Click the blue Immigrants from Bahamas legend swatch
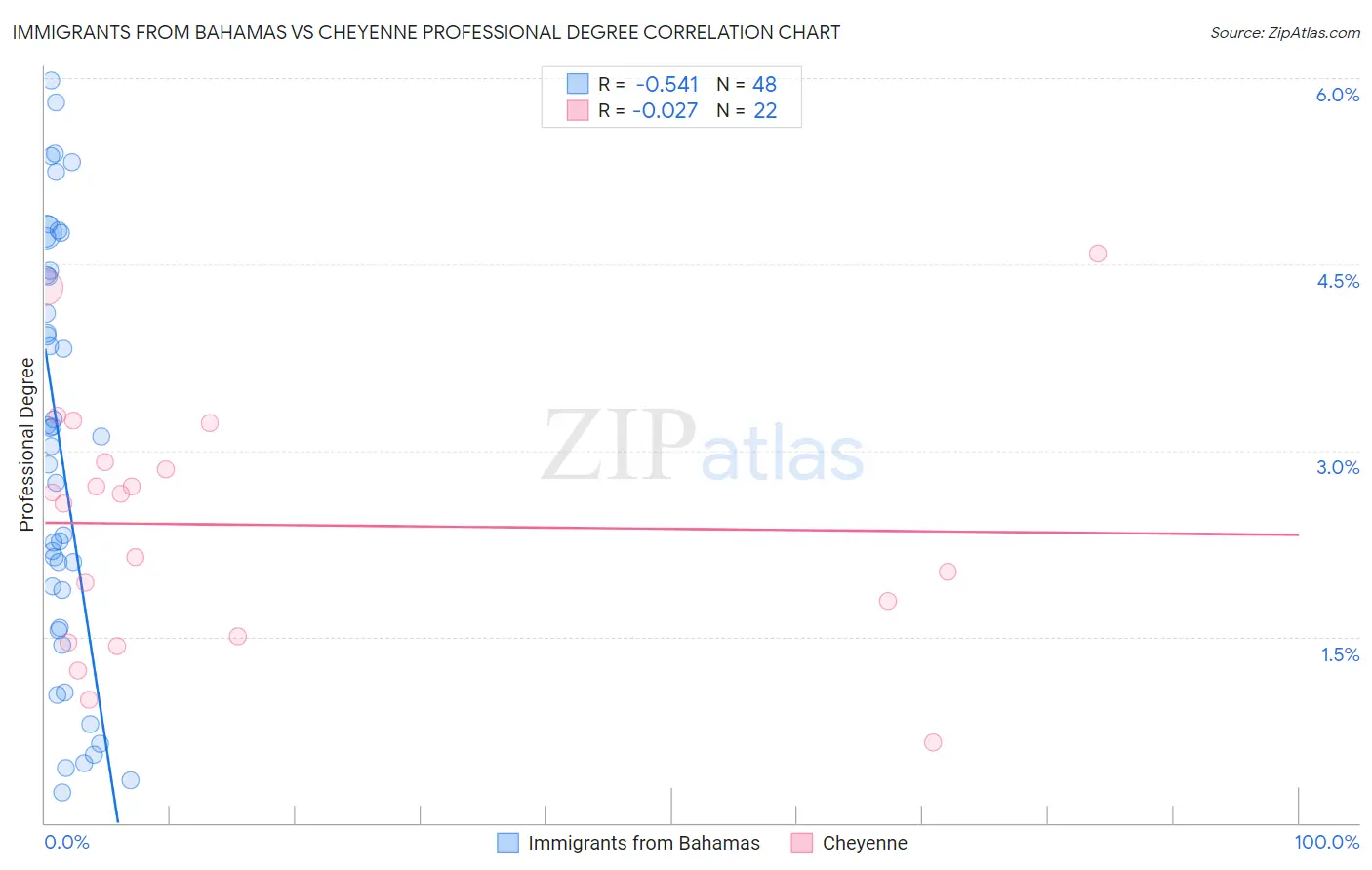The height and width of the screenshot is (870, 1372). tap(507, 843)
